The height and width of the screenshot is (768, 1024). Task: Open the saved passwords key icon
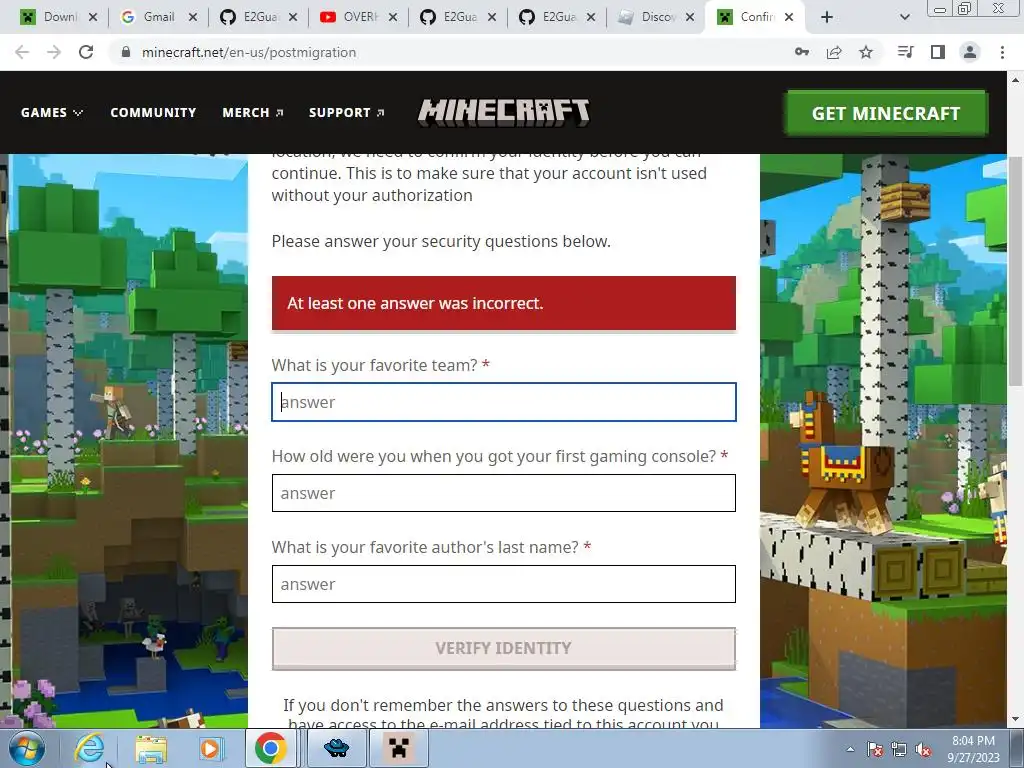click(x=802, y=52)
